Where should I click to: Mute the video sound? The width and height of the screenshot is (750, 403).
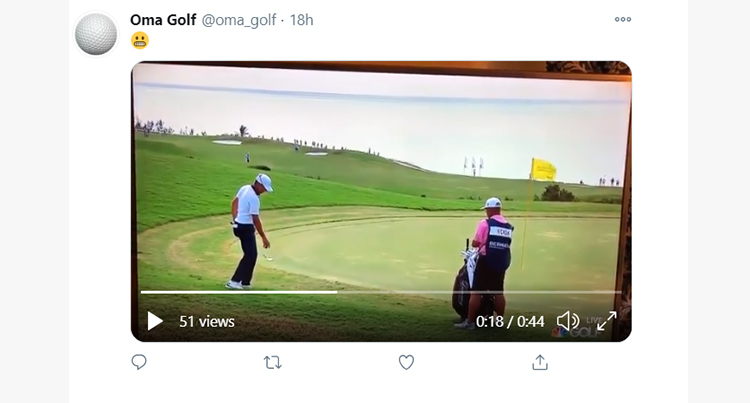click(568, 321)
